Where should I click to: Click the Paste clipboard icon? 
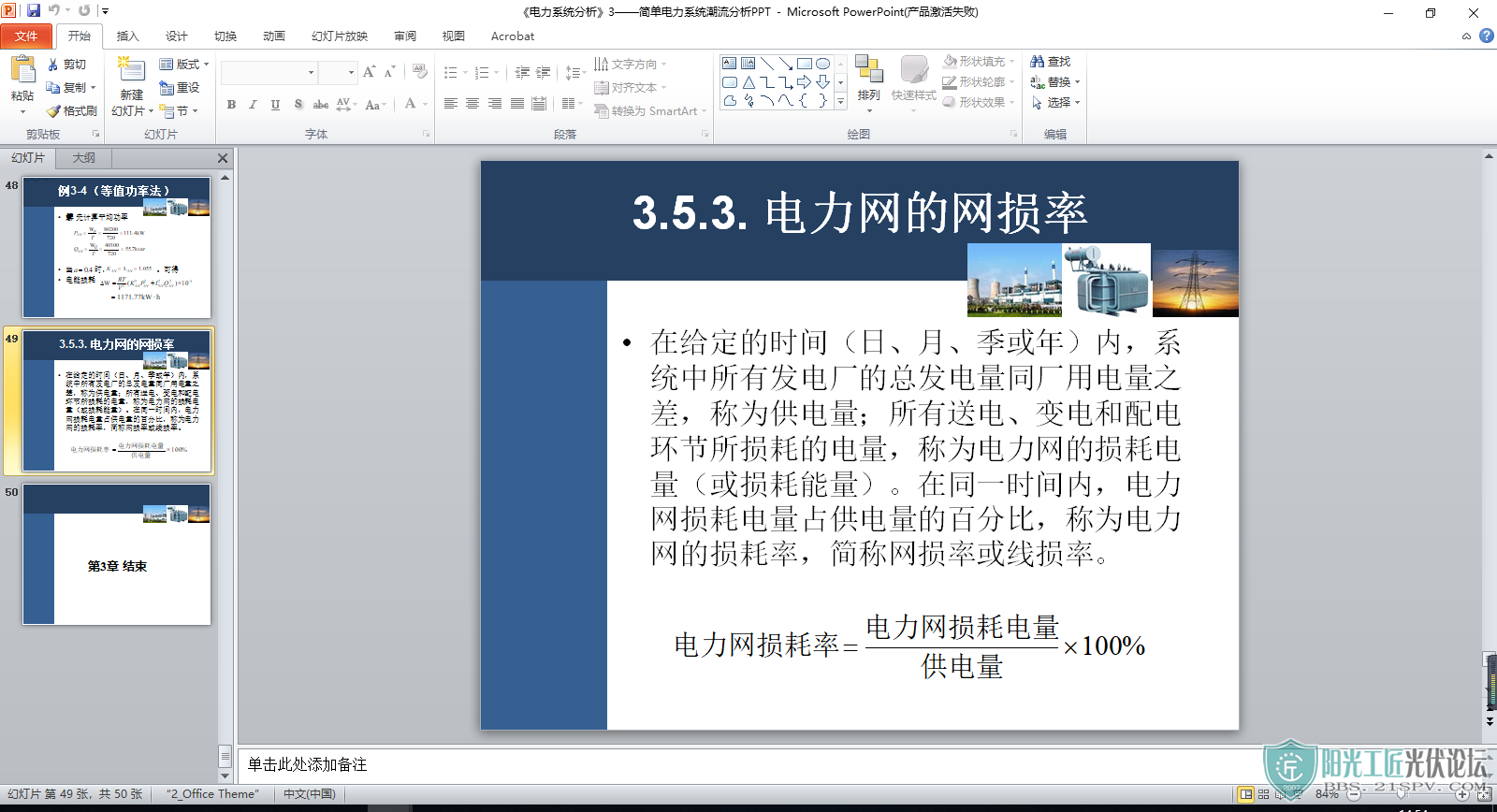point(22,70)
